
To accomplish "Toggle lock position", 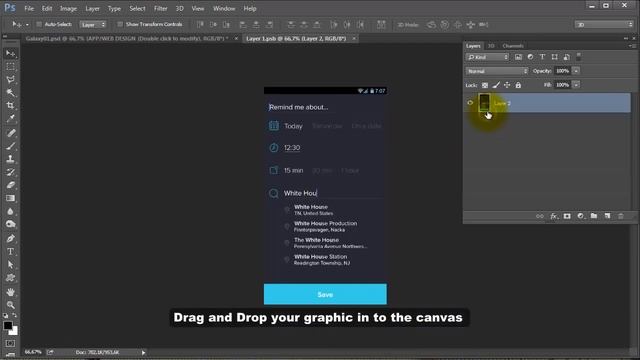I will pos(507,85).
